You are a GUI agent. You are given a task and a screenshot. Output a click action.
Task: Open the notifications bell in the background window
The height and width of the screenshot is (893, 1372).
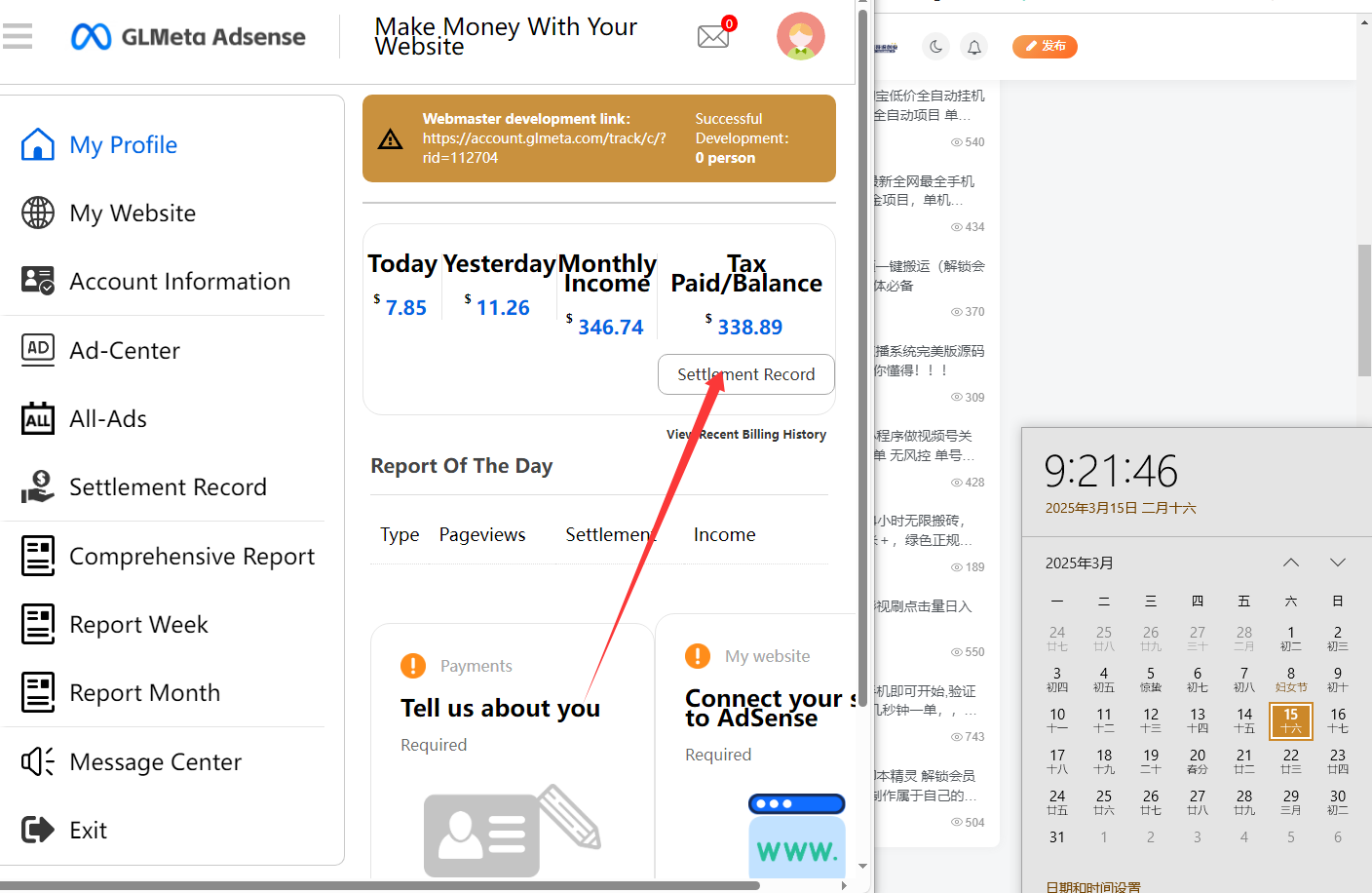click(x=974, y=46)
